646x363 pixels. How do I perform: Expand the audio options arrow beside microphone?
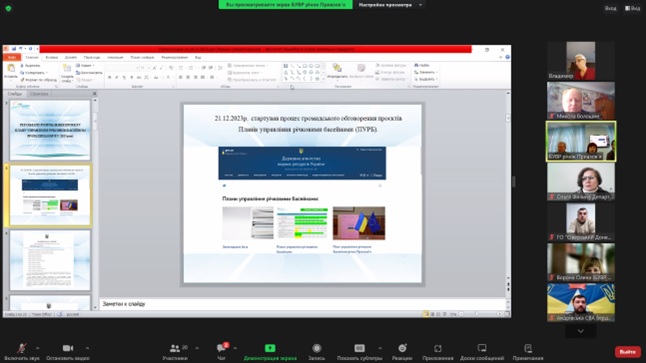pos(37,349)
